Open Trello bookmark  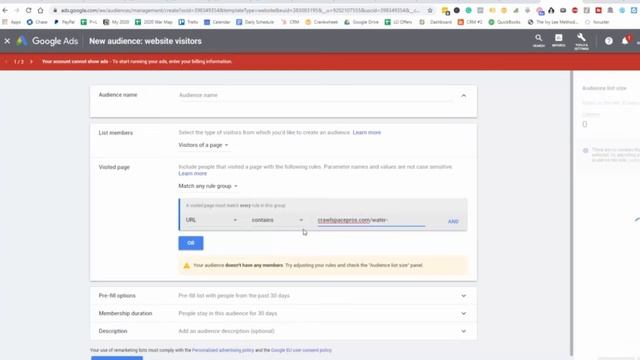point(188,22)
